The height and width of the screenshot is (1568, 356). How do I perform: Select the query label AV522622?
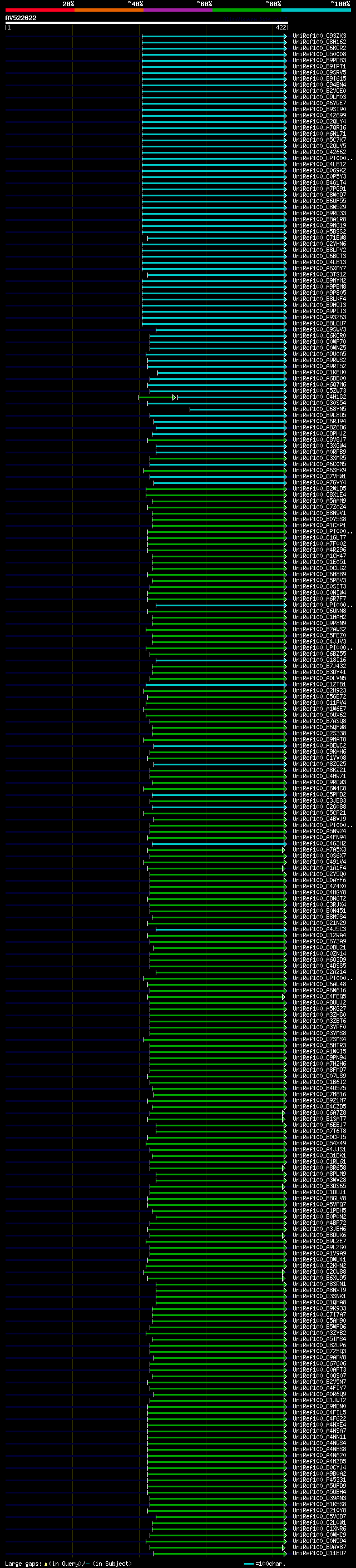[x=21, y=18]
